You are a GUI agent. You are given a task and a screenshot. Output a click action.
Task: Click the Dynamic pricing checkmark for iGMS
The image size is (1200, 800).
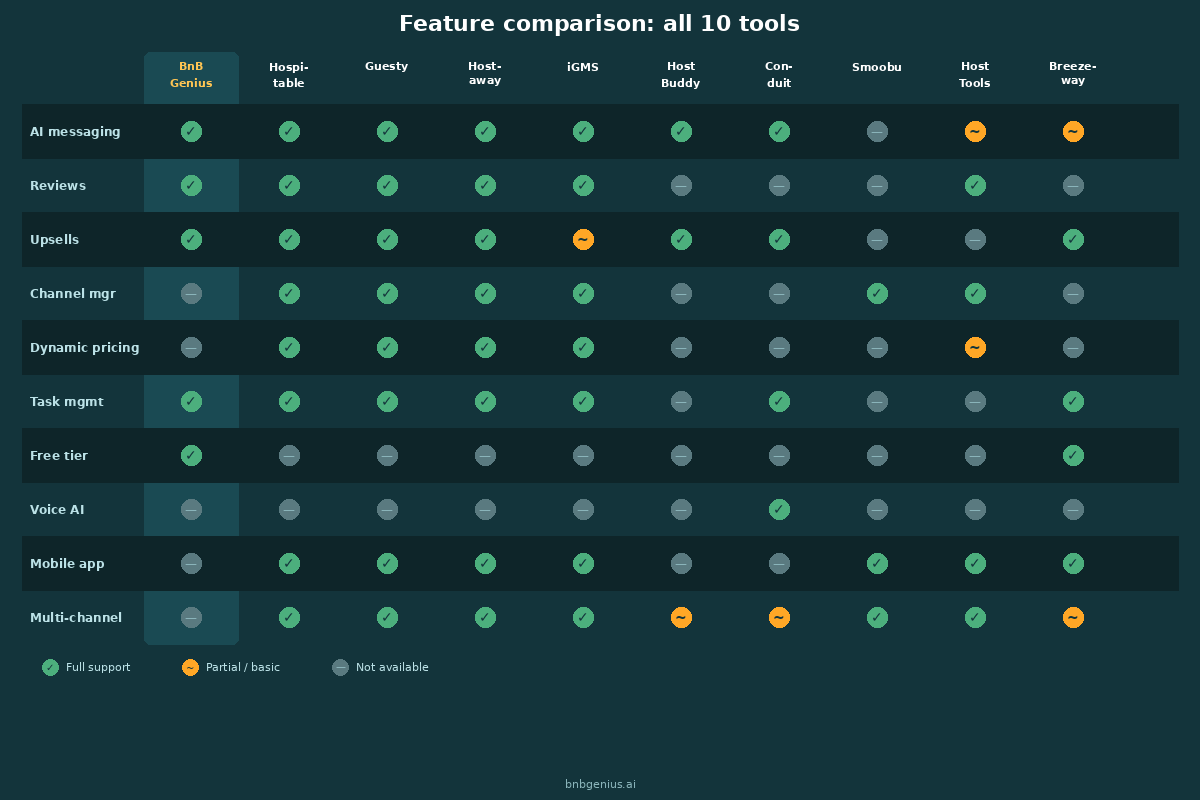(x=583, y=347)
